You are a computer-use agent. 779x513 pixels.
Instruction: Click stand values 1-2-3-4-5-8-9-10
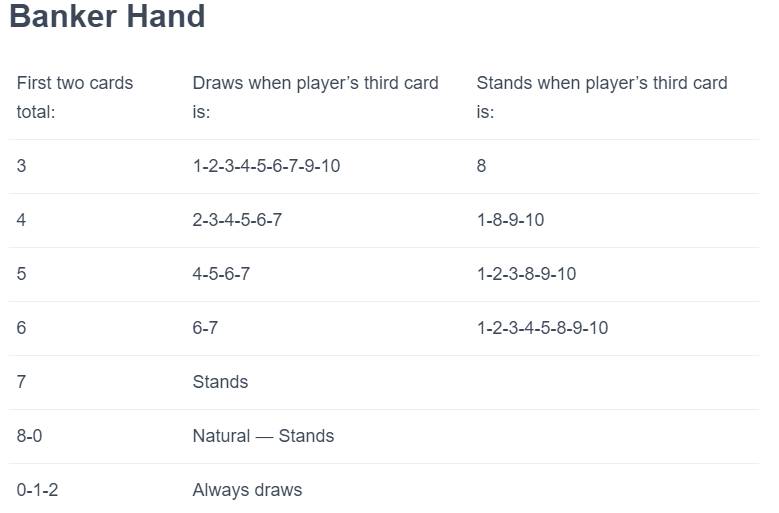point(542,328)
